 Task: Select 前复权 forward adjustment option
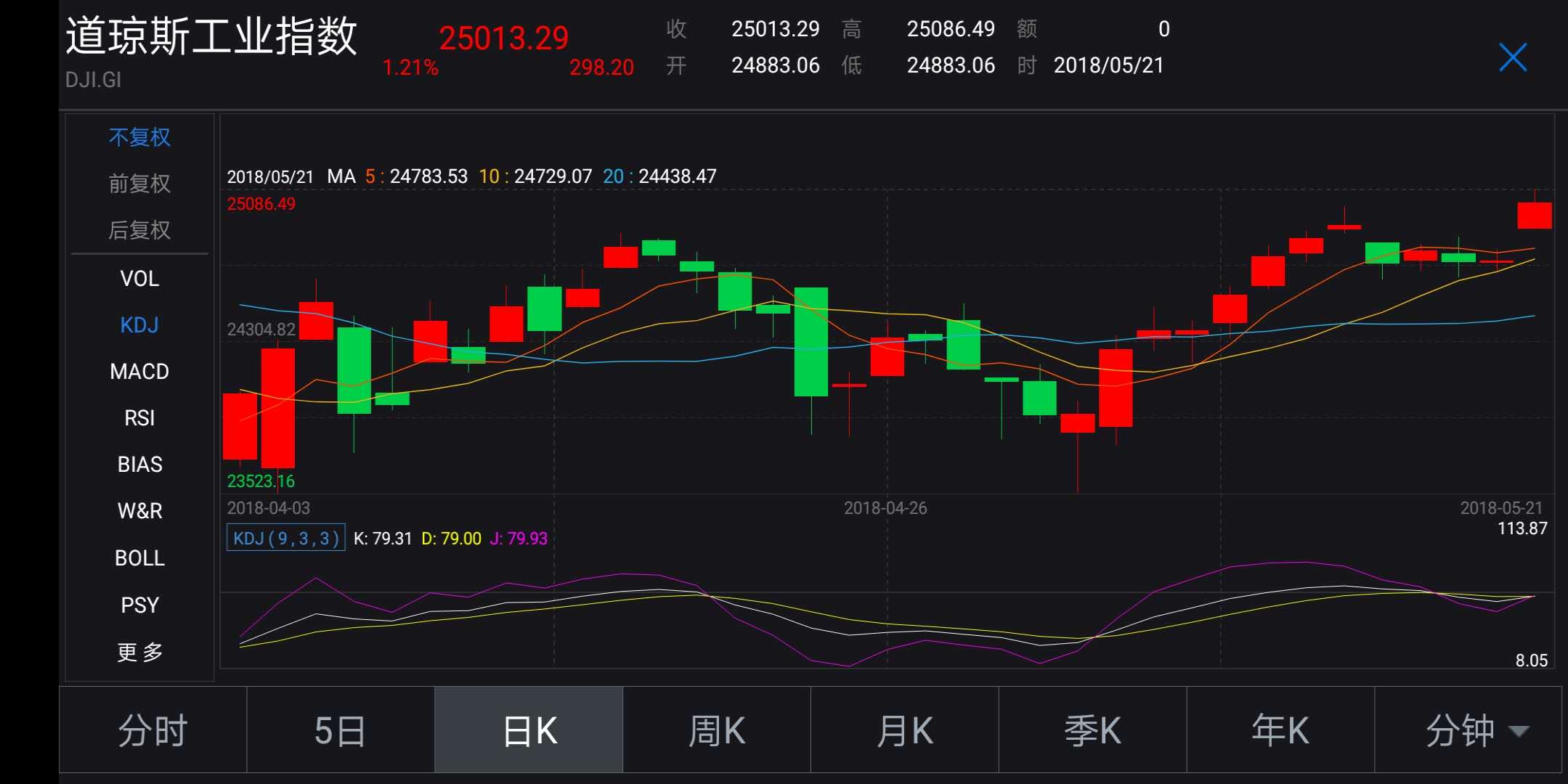[139, 184]
